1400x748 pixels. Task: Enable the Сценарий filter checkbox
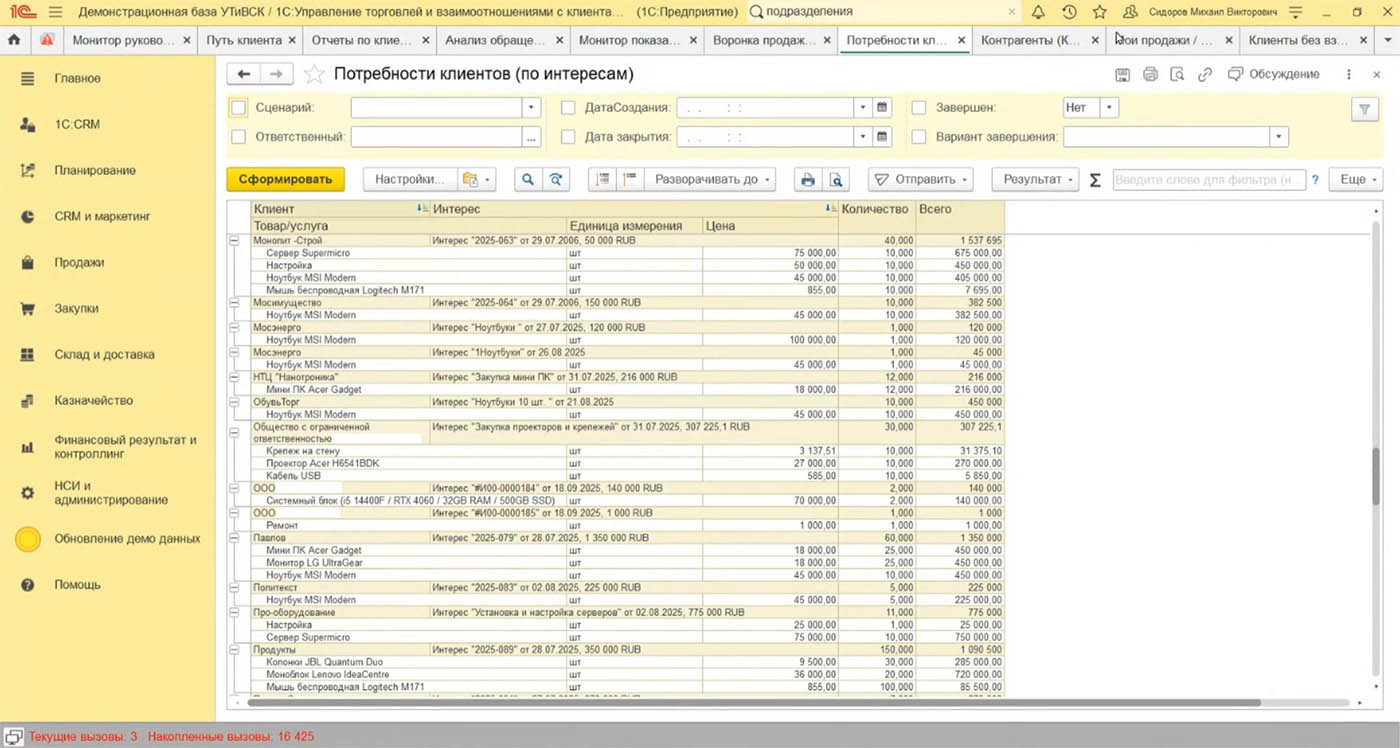(238, 108)
